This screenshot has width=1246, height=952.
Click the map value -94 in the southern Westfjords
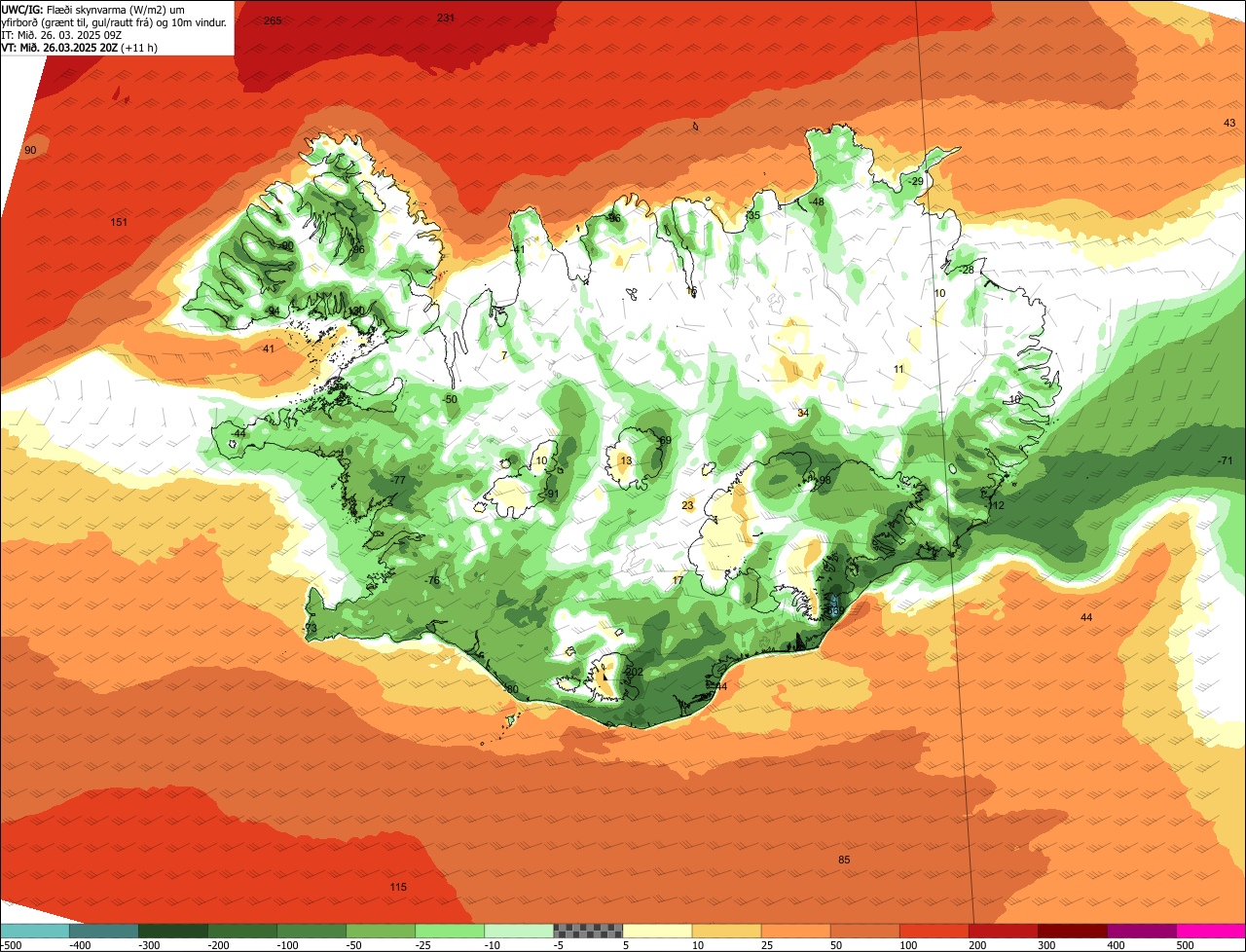coord(273,311)
